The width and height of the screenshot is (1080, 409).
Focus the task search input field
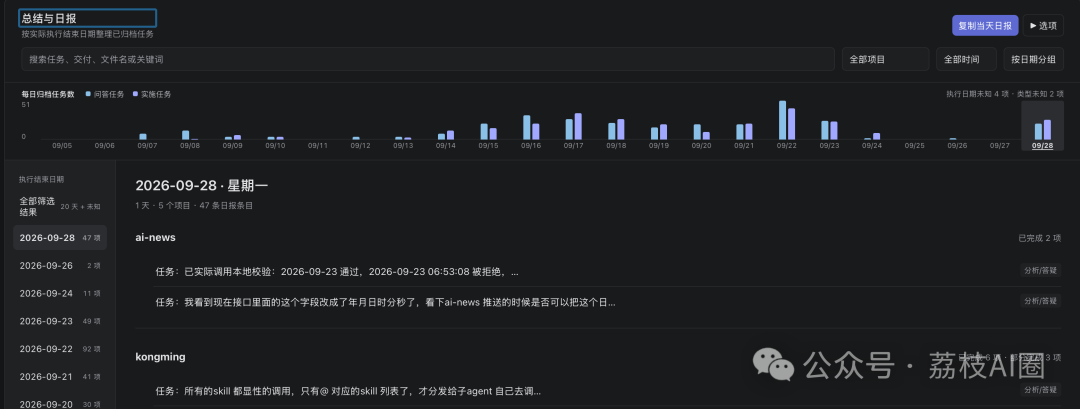click(x=428, y=59)
